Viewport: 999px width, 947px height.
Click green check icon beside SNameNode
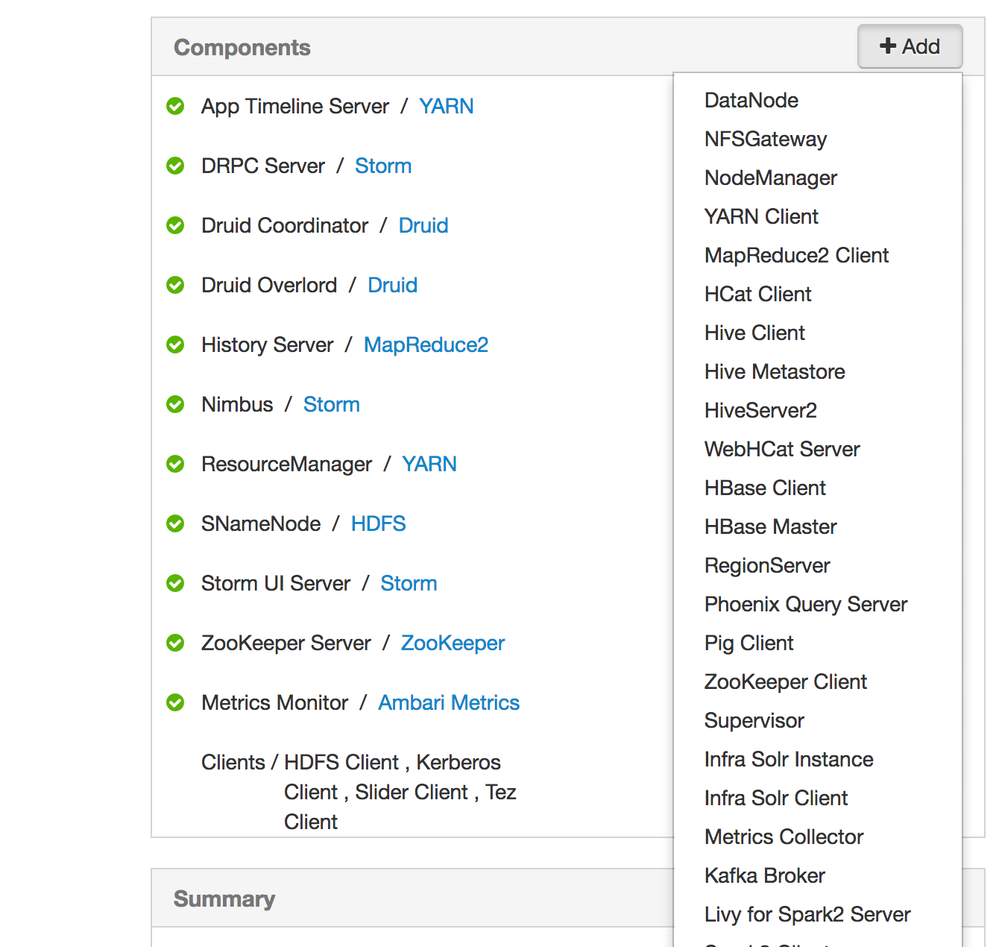[x=175, y=524]
